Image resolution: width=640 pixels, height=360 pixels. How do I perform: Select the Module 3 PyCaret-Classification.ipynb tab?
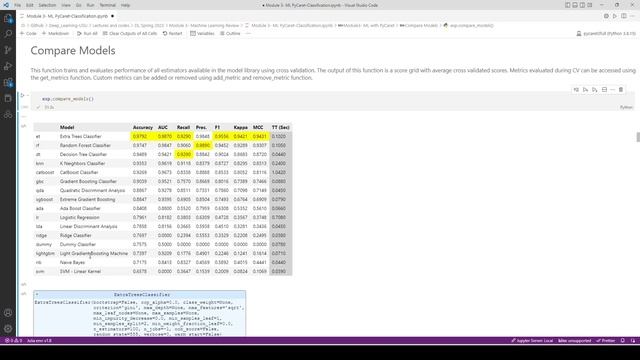pos(67,16)
